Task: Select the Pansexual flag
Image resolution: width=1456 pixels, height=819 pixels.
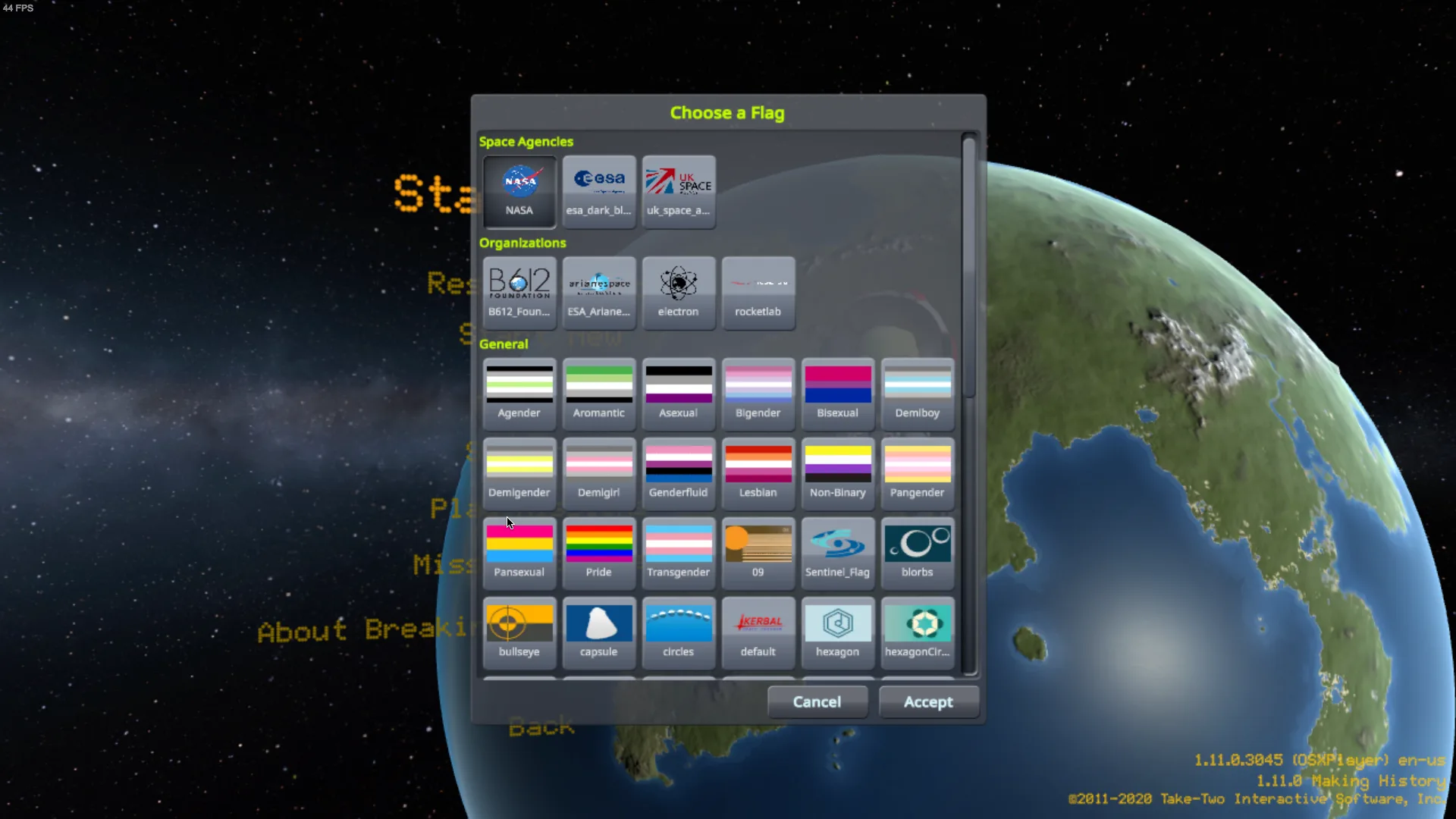Action: click(x=519, y=554)
